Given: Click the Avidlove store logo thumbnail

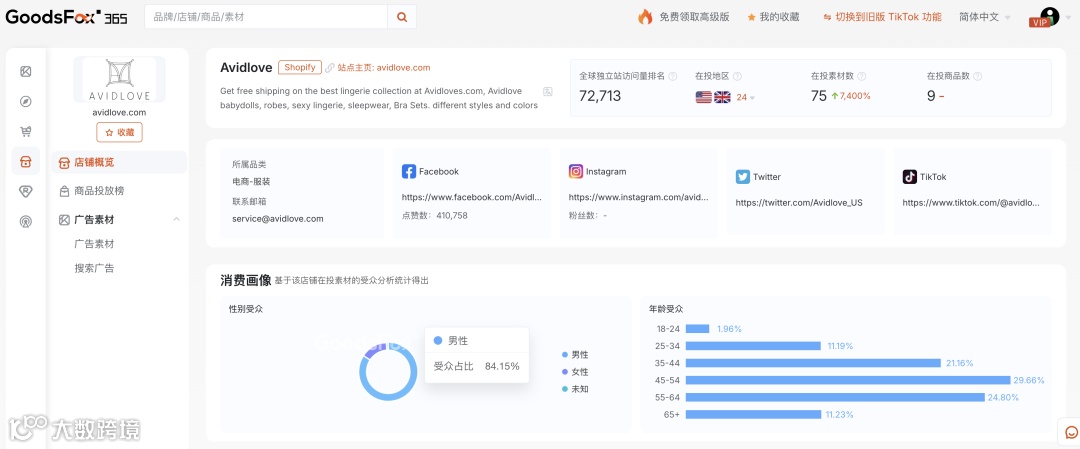Looking at the screenshot, I should pos(119,80).
